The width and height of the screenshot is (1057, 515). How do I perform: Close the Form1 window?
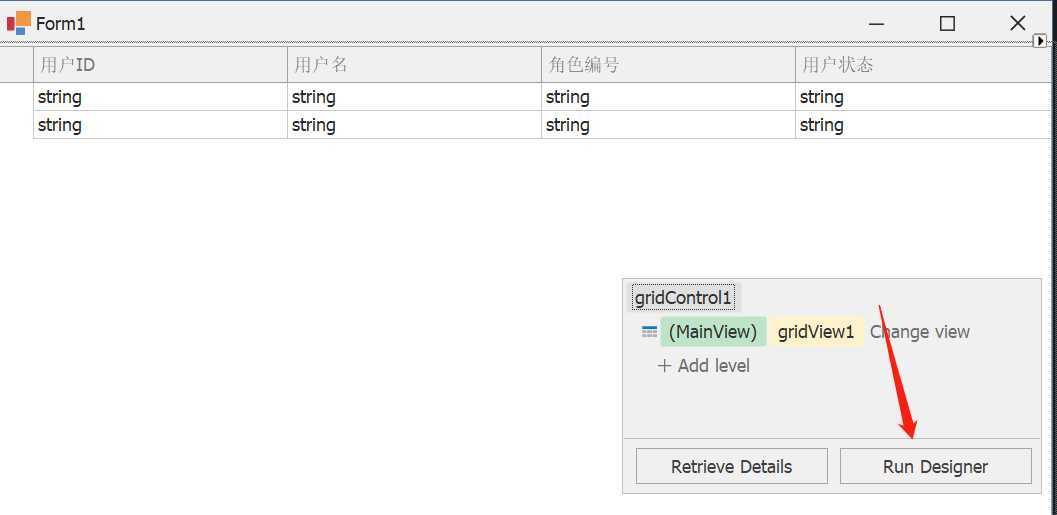[x=1018, y=24]
